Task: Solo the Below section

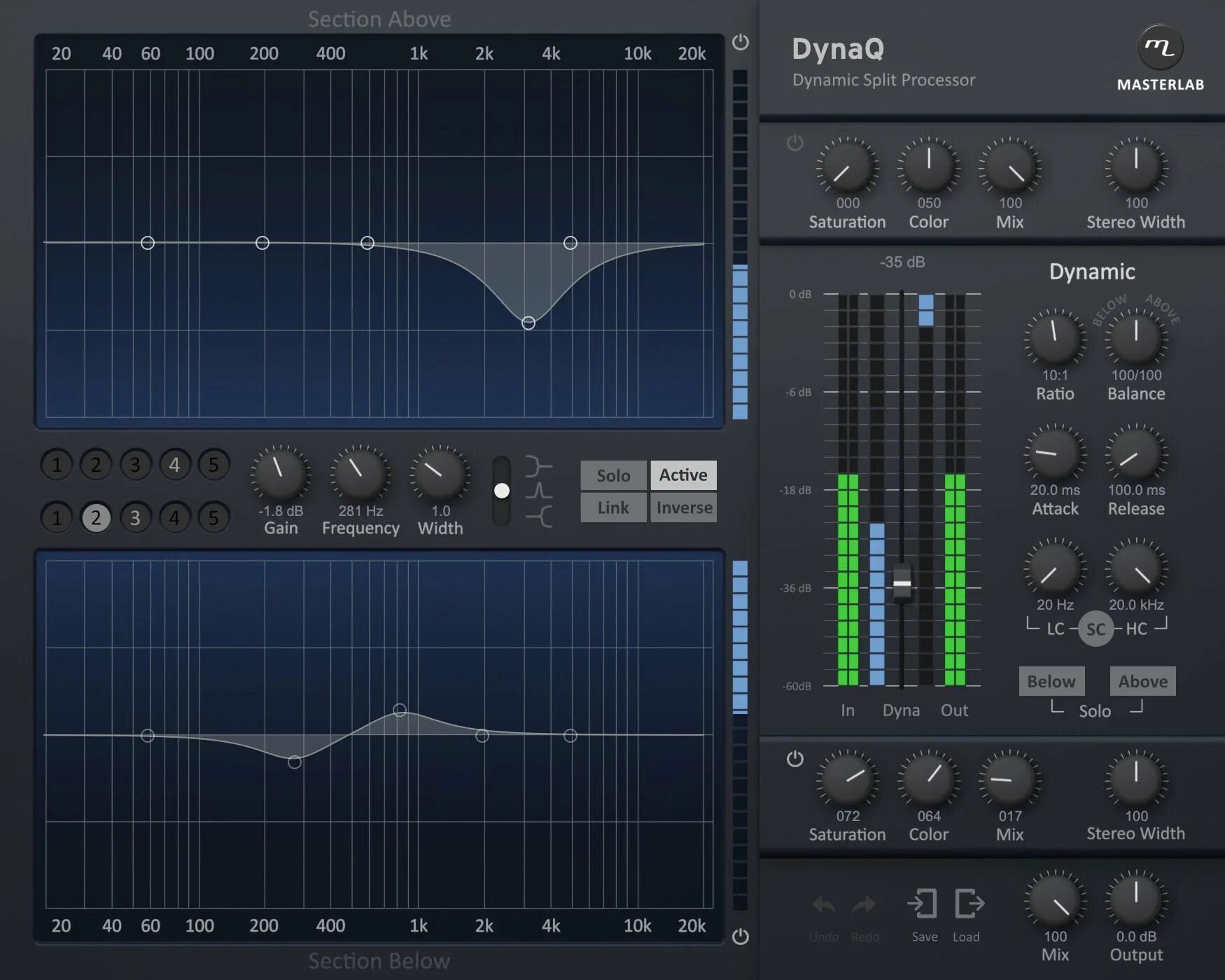Action: pos(1051,681)
